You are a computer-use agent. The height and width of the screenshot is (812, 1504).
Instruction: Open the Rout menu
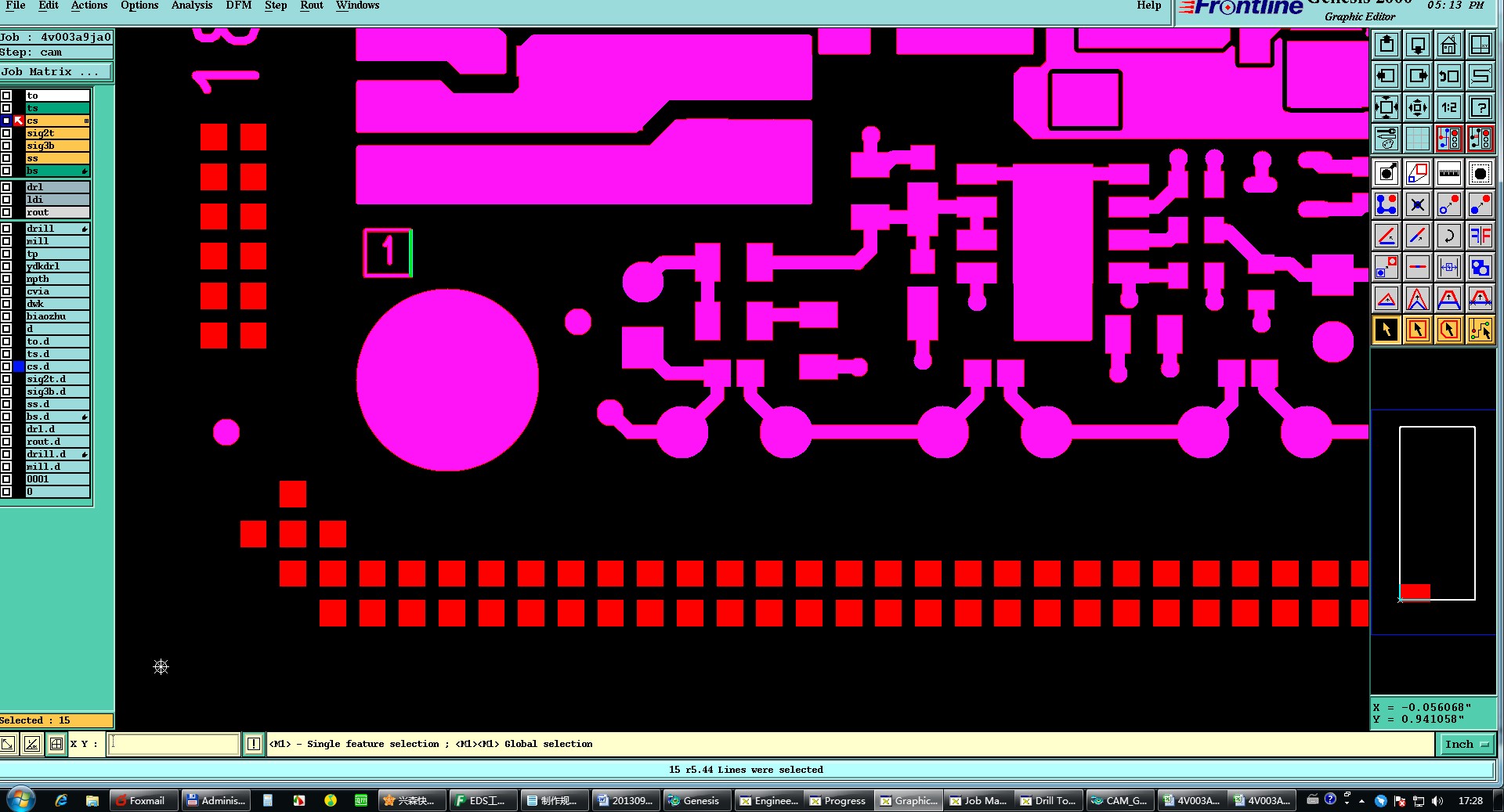(312, 5)
